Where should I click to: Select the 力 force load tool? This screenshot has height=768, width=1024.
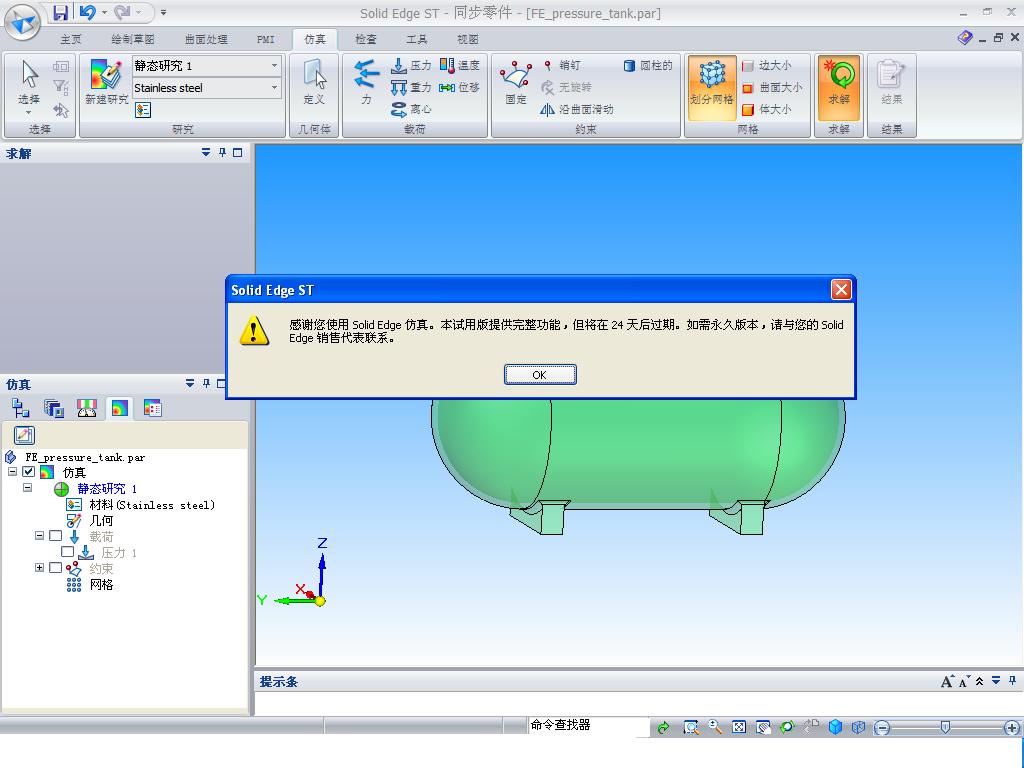click(366, 82)
